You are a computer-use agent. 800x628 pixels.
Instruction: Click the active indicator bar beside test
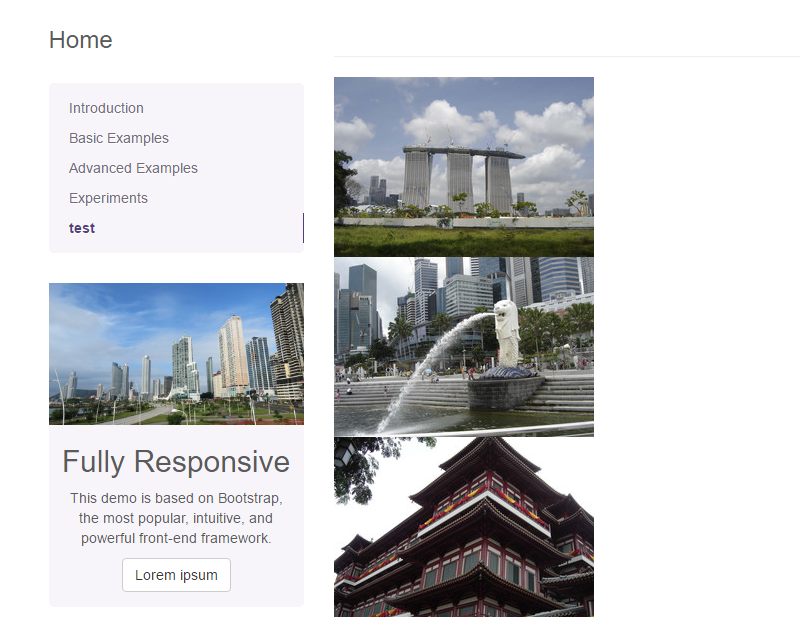tap(303, 228)
